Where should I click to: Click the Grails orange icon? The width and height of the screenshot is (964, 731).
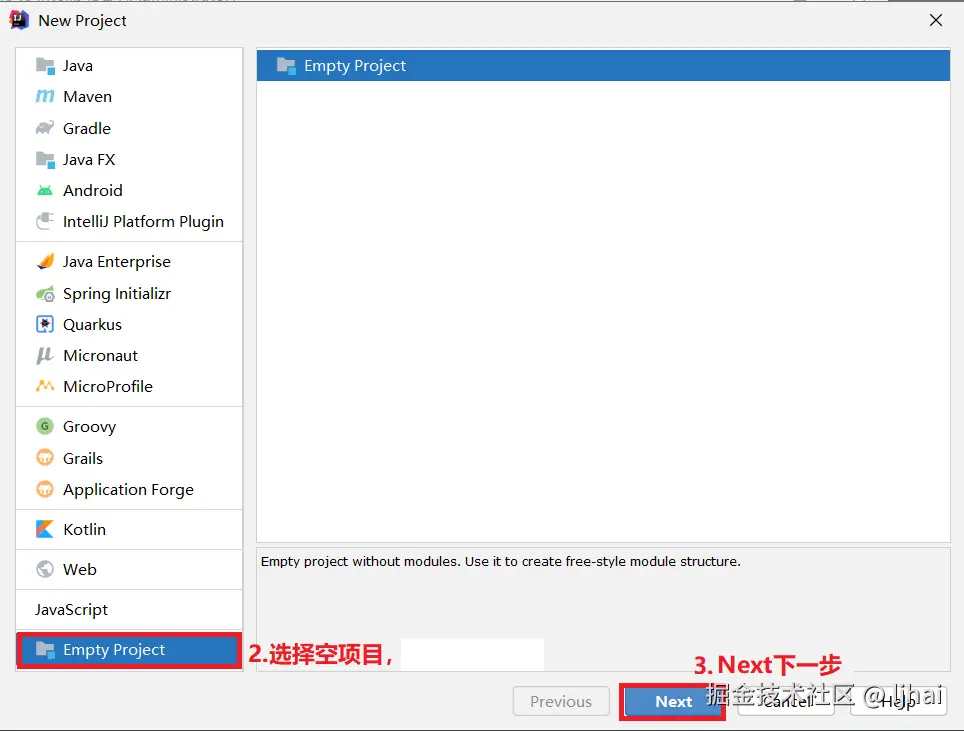pos(45,457)
